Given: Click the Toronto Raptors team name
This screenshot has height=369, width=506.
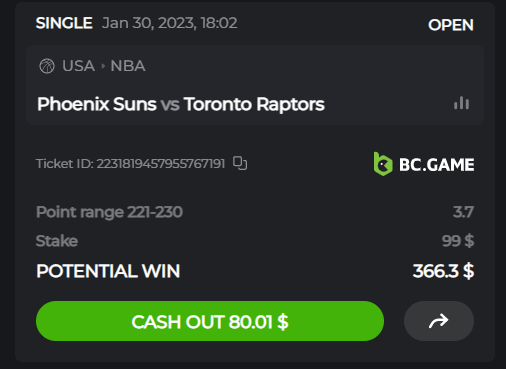Looking at the screenshot, I should click(254, 104).
